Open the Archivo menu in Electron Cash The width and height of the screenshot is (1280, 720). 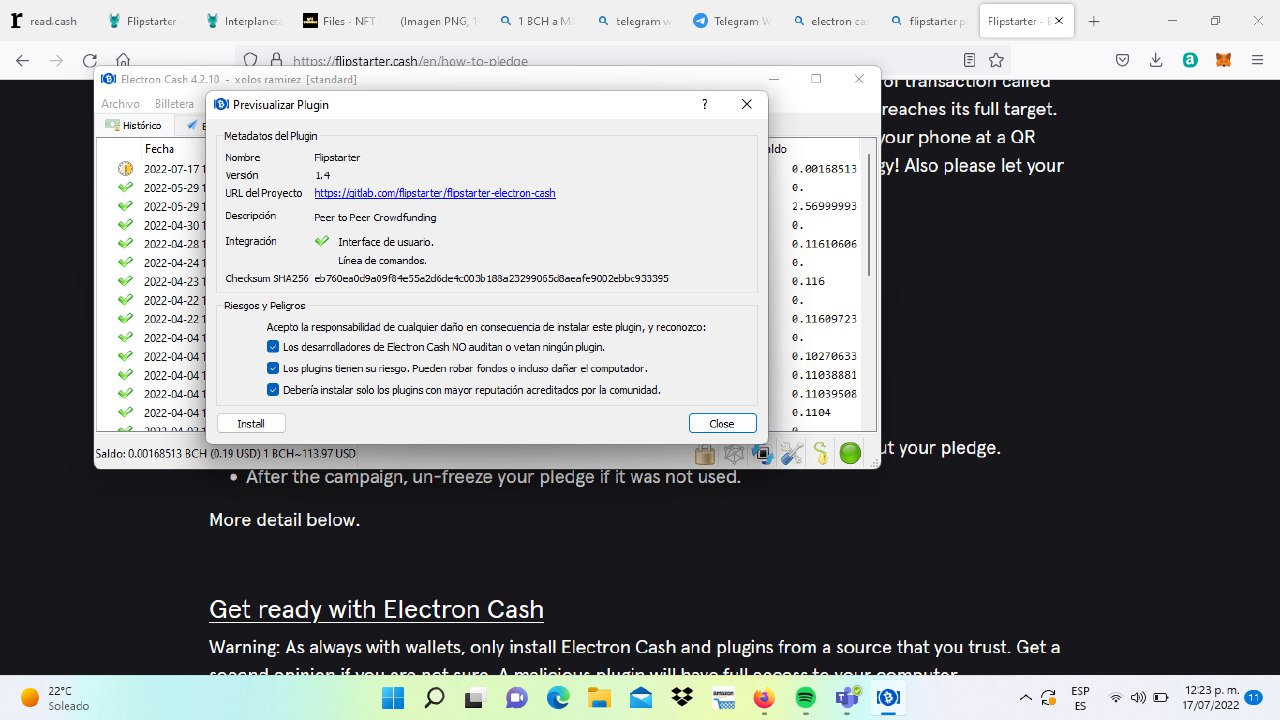point(121,104)
